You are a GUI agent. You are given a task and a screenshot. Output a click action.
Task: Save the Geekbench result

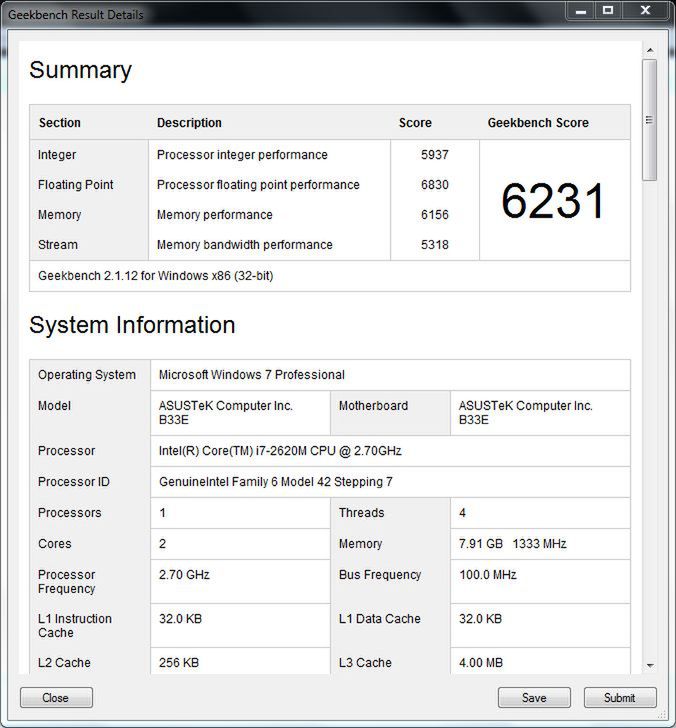tap(534, 697)
